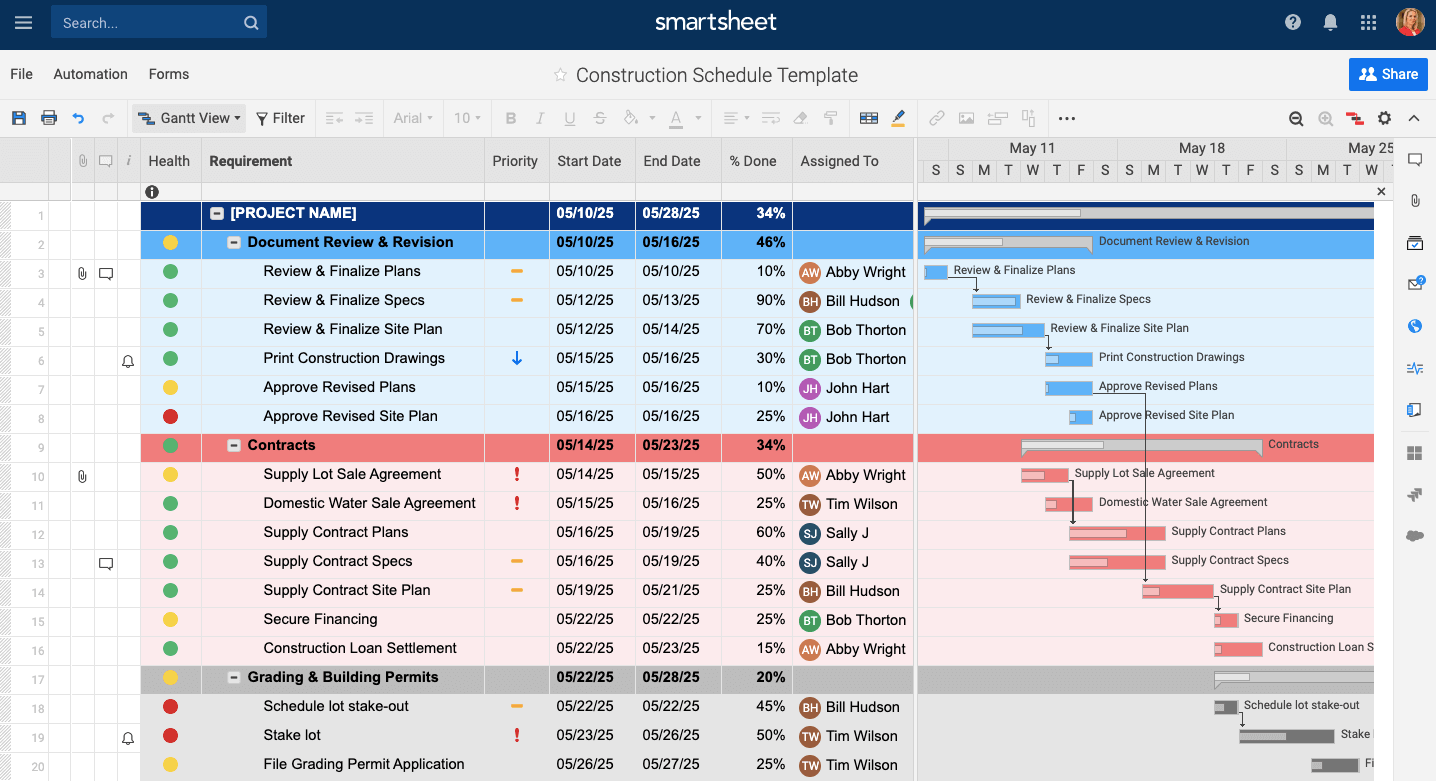Open the Arial font dropdown
This screenshot has width=1436, height=781.
[x=413, y=118]
